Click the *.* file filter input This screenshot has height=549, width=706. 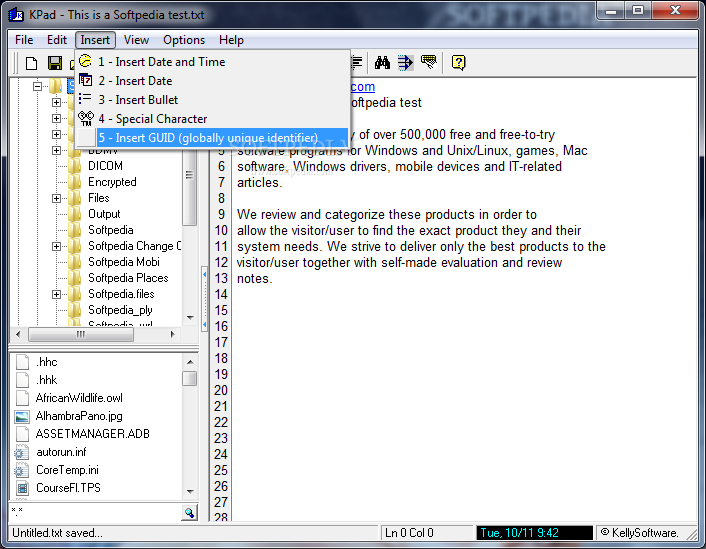(x=96, y=513)
